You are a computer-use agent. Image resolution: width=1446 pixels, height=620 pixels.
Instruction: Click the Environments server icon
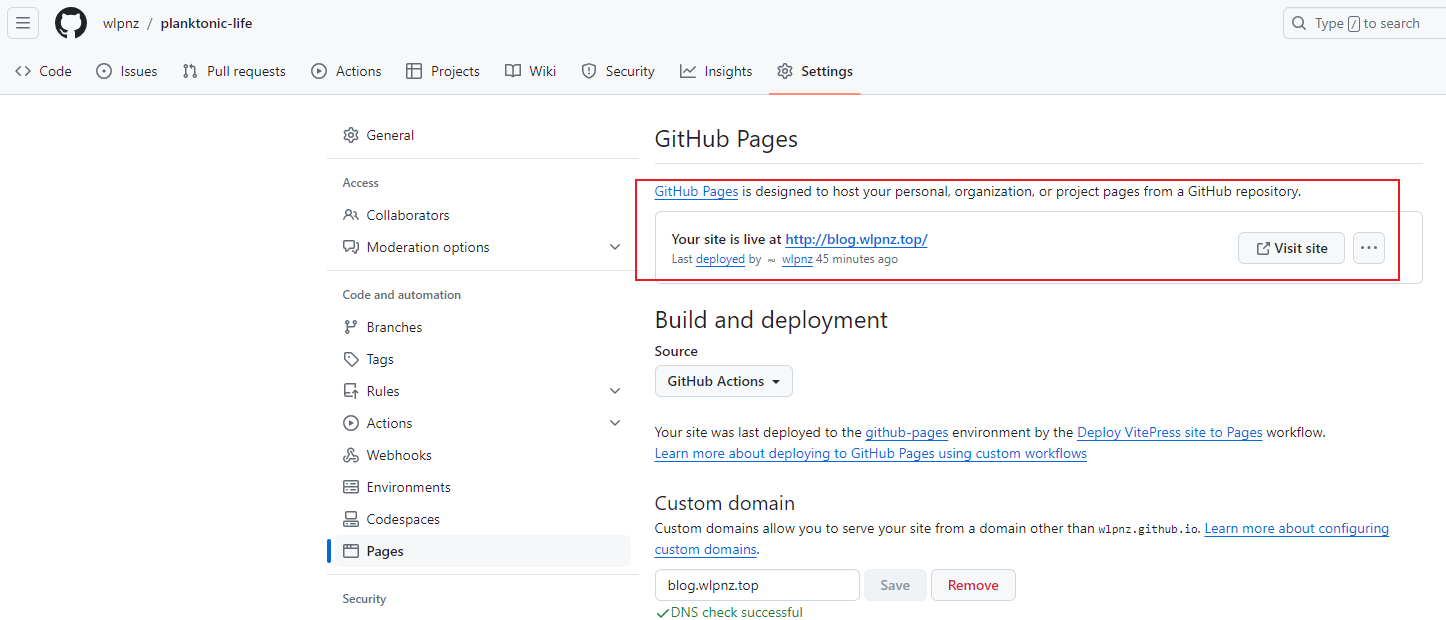[351, 487]
